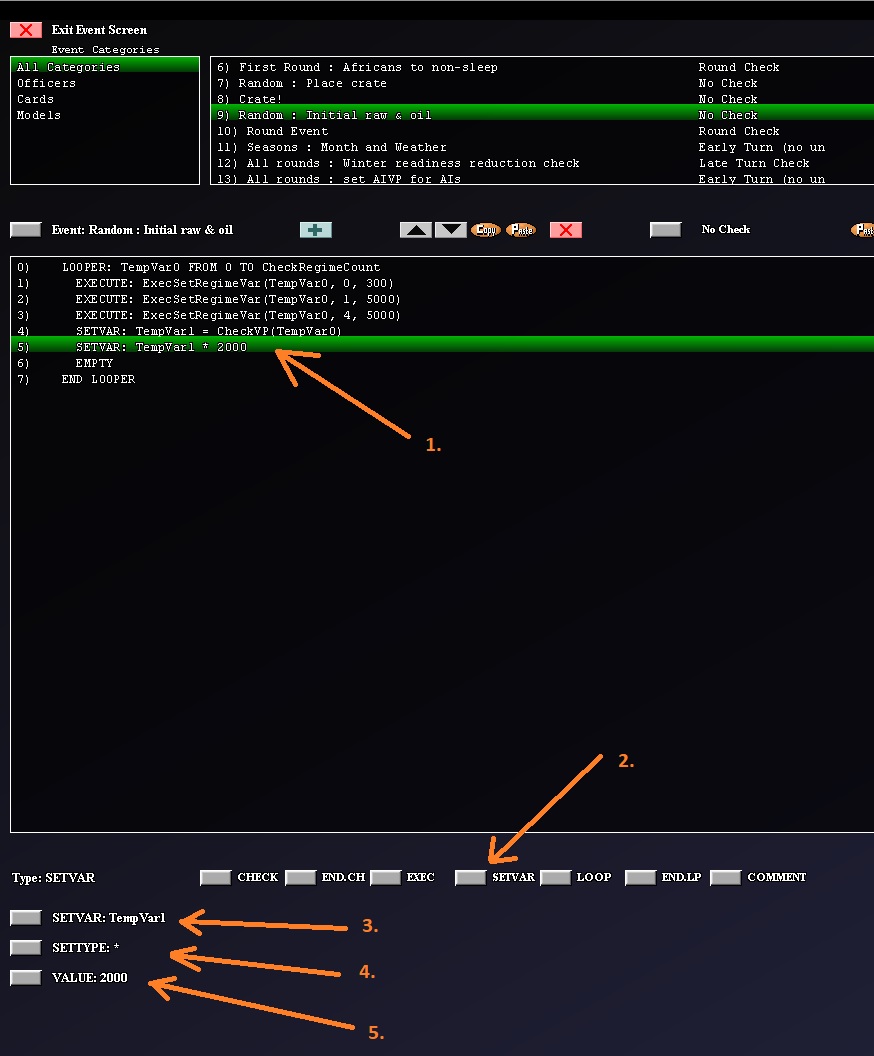This screenshot has width=874, height=1056.
Task: Select line 6 EMPTY
Action: pos(442,363)
